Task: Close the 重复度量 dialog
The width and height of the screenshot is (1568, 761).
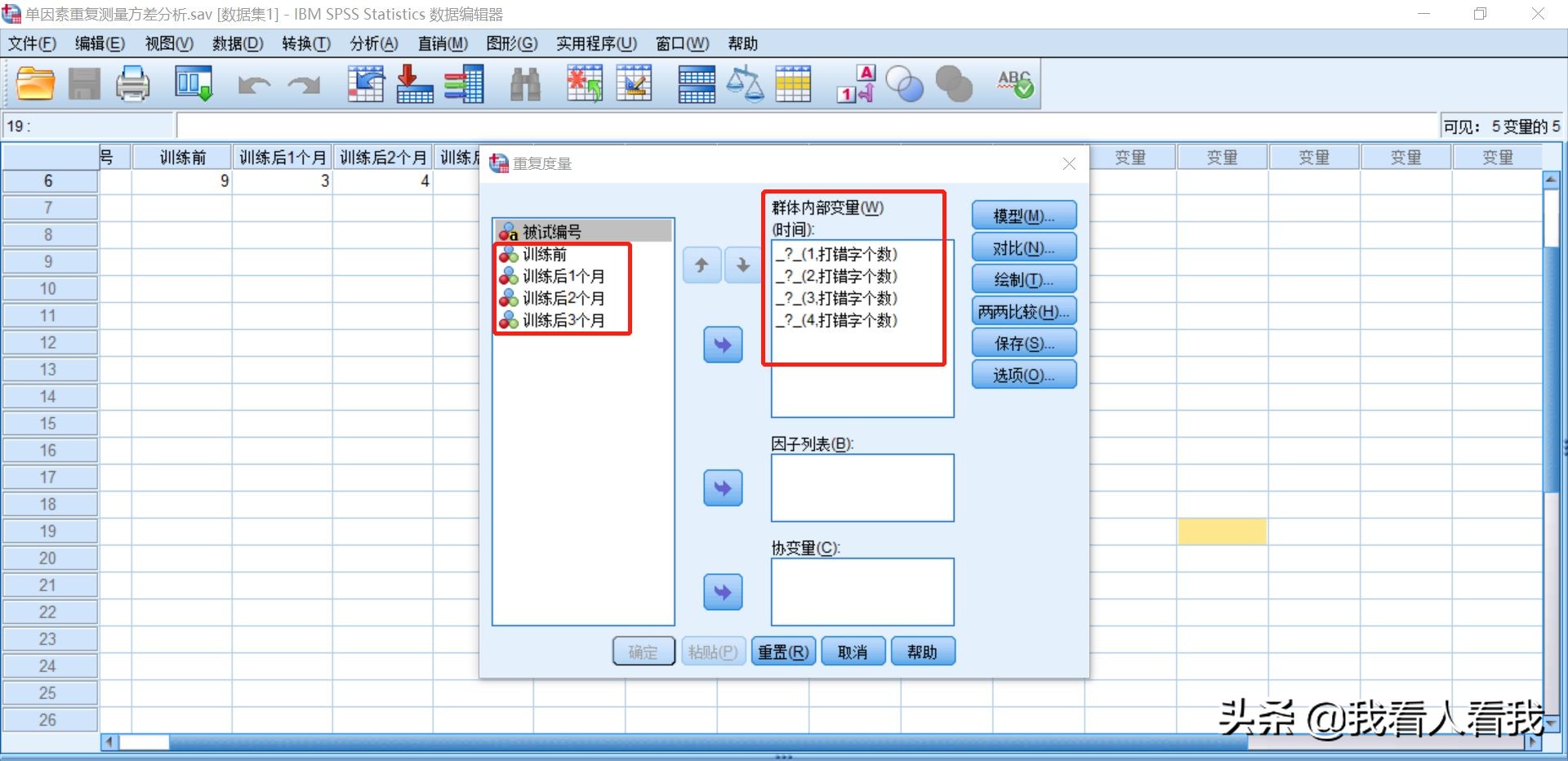Action: click(1069, 164)
